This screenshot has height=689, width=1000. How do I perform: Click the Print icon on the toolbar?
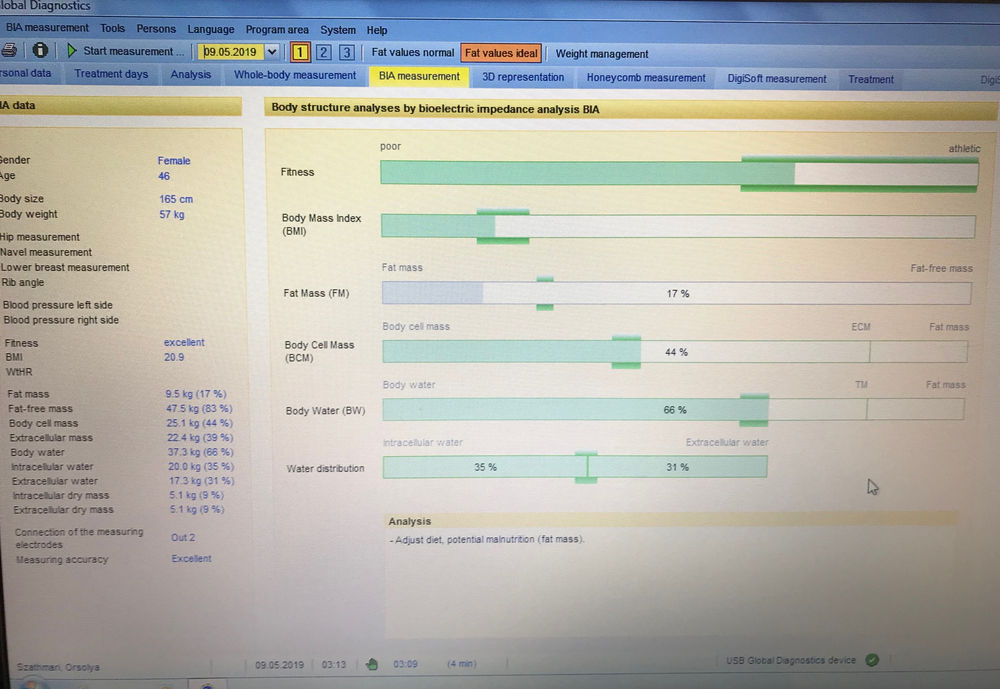(x=8, y=50)
